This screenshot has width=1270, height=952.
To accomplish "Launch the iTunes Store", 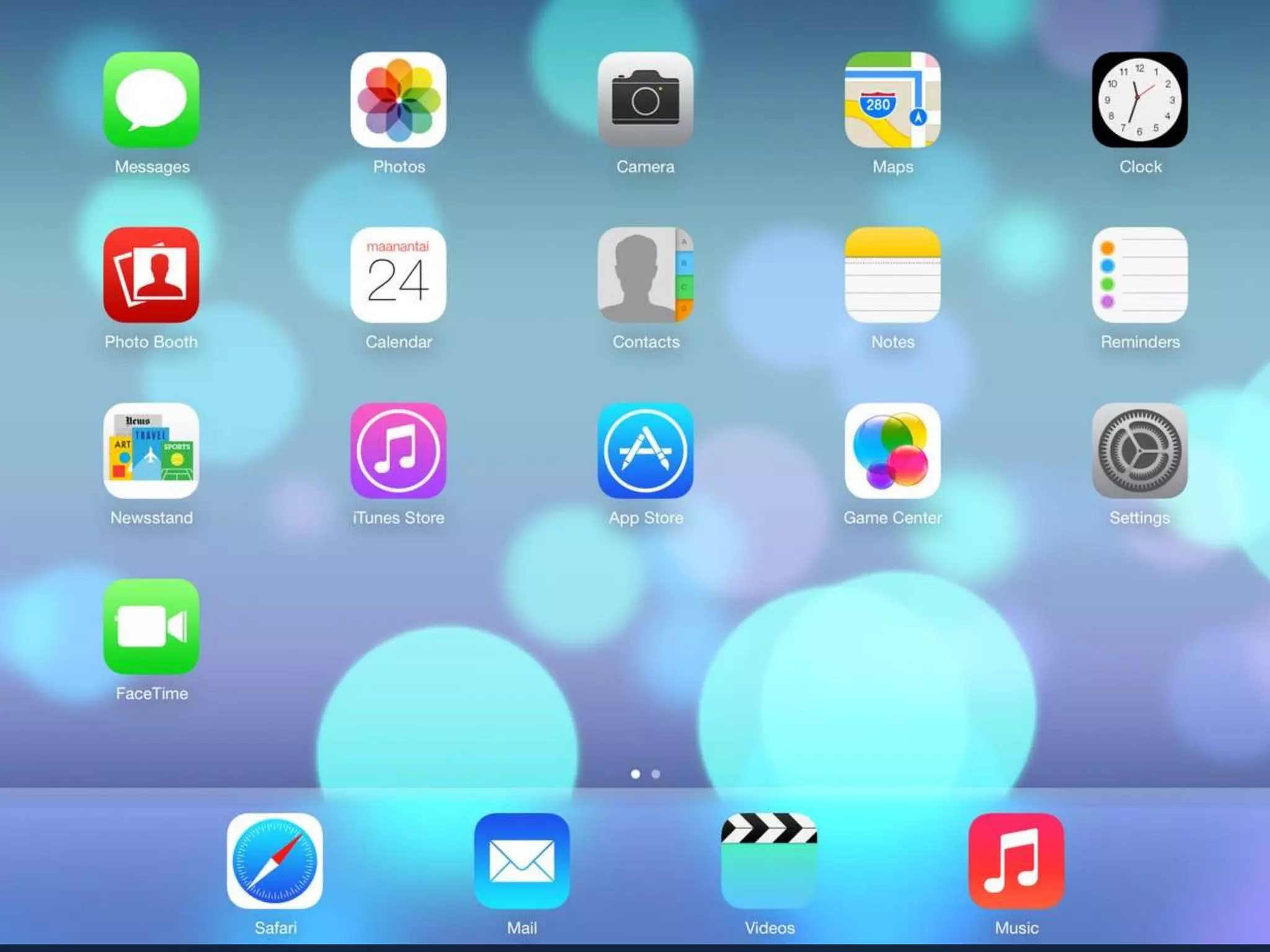I will (x=398, y=451).
